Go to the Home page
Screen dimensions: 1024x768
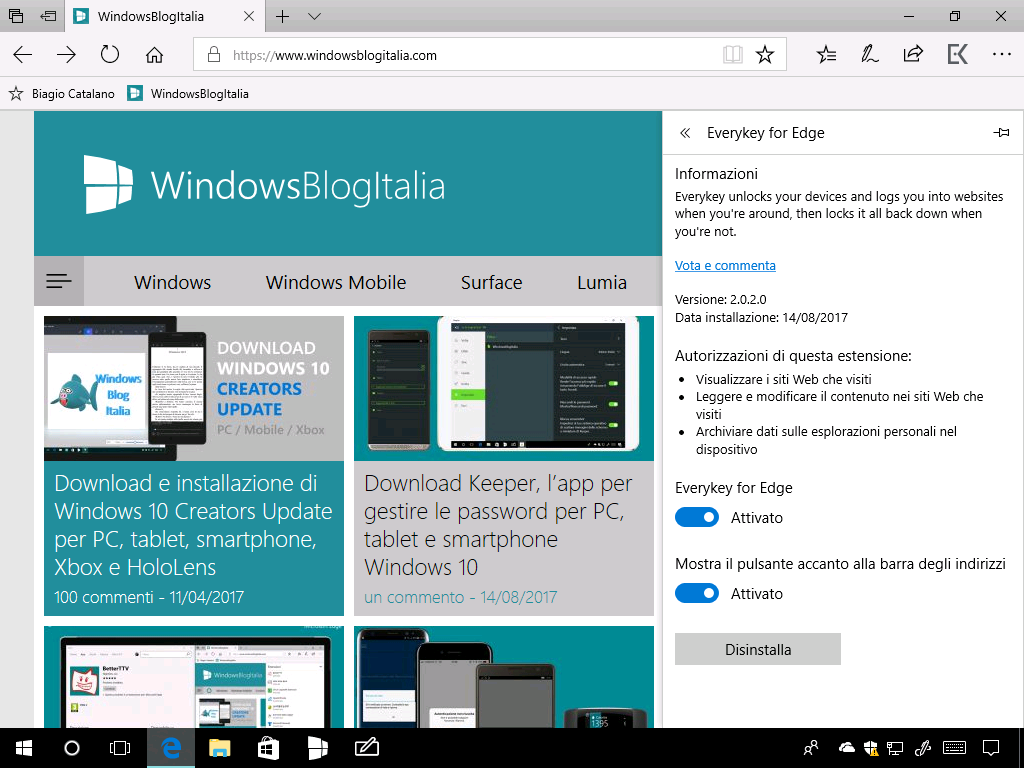click(154, 55)
